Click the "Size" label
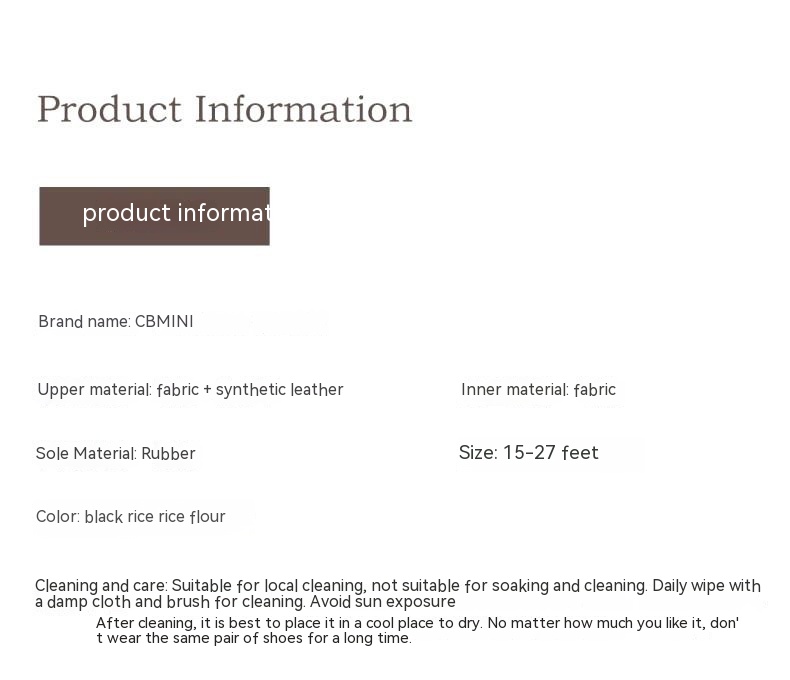The image size is (790, 680). 477,453
